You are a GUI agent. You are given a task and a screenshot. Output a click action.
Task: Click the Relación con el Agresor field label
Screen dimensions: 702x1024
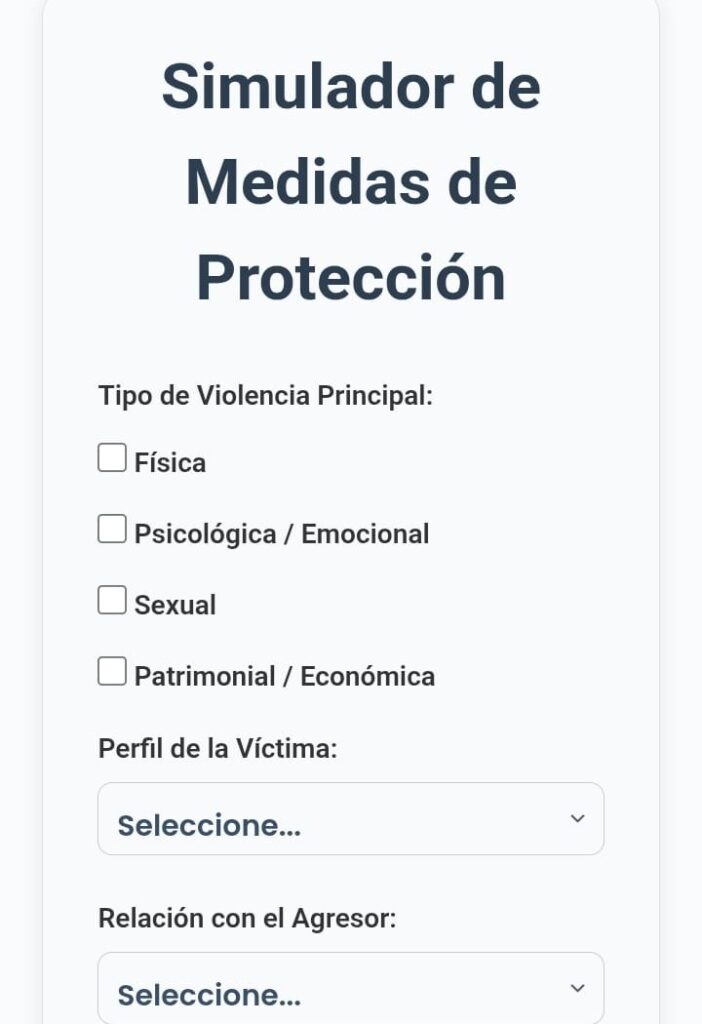pyautogui.click(x=247, y=918)
